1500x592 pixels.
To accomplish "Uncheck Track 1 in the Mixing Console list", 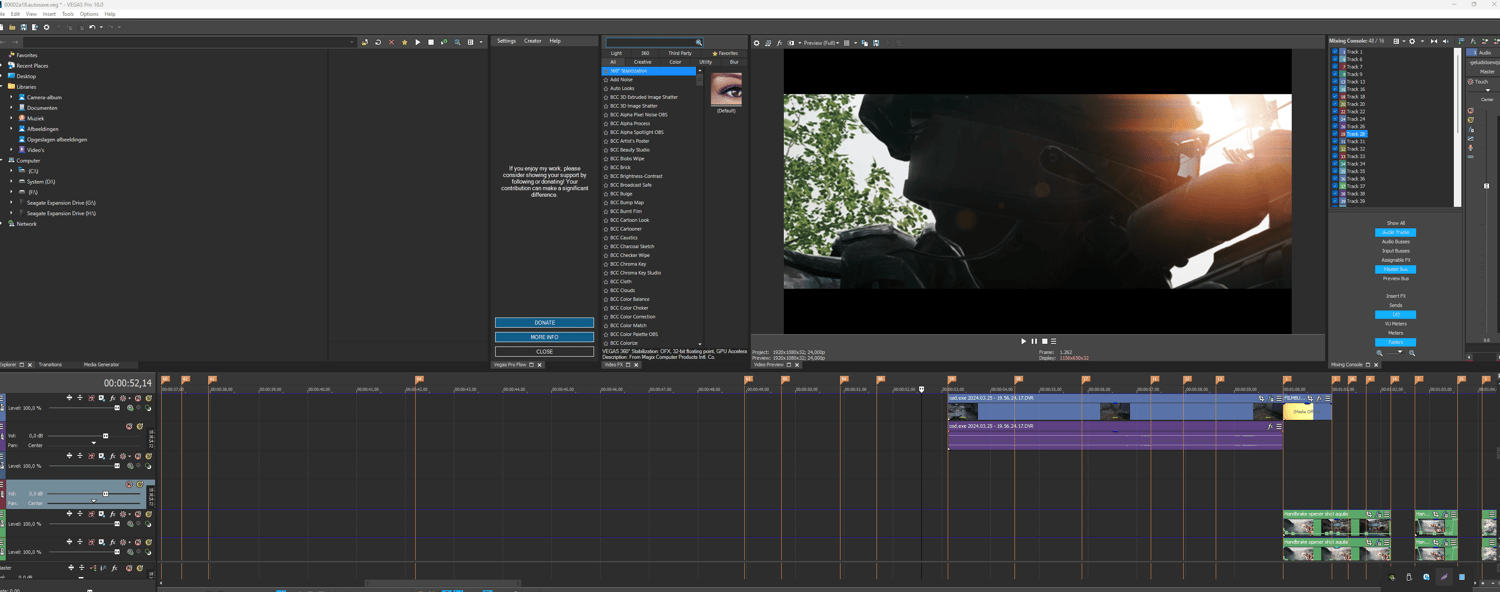I will point(1335,52).
